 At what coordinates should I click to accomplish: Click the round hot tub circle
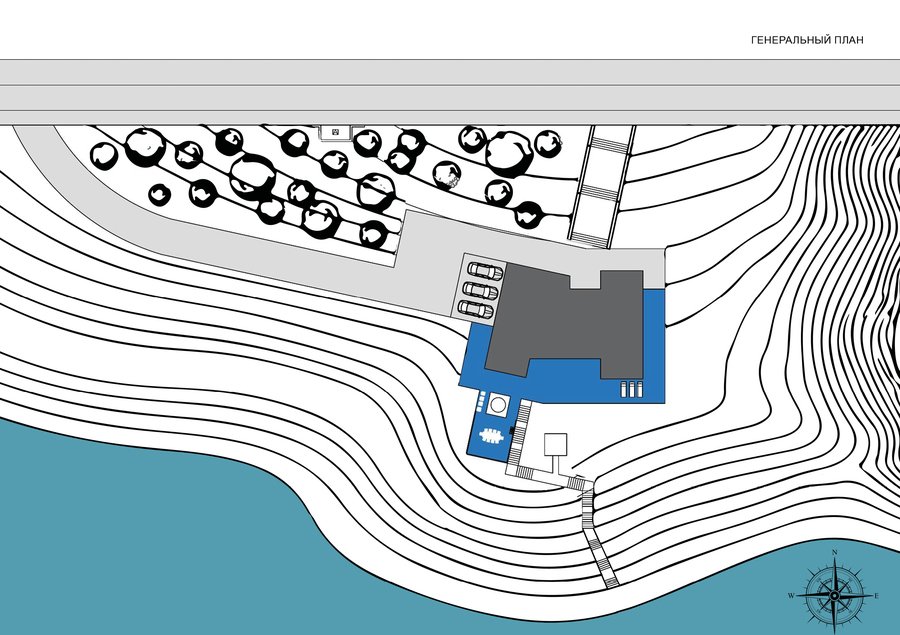[497, 404]
